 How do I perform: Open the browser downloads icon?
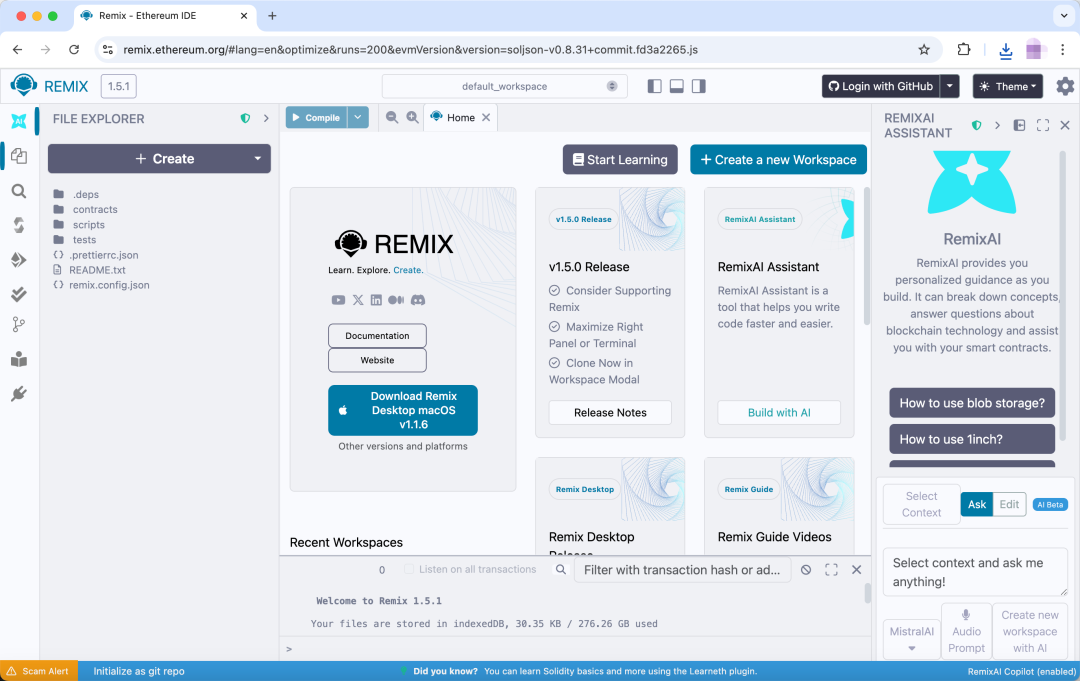(1006, 50)
